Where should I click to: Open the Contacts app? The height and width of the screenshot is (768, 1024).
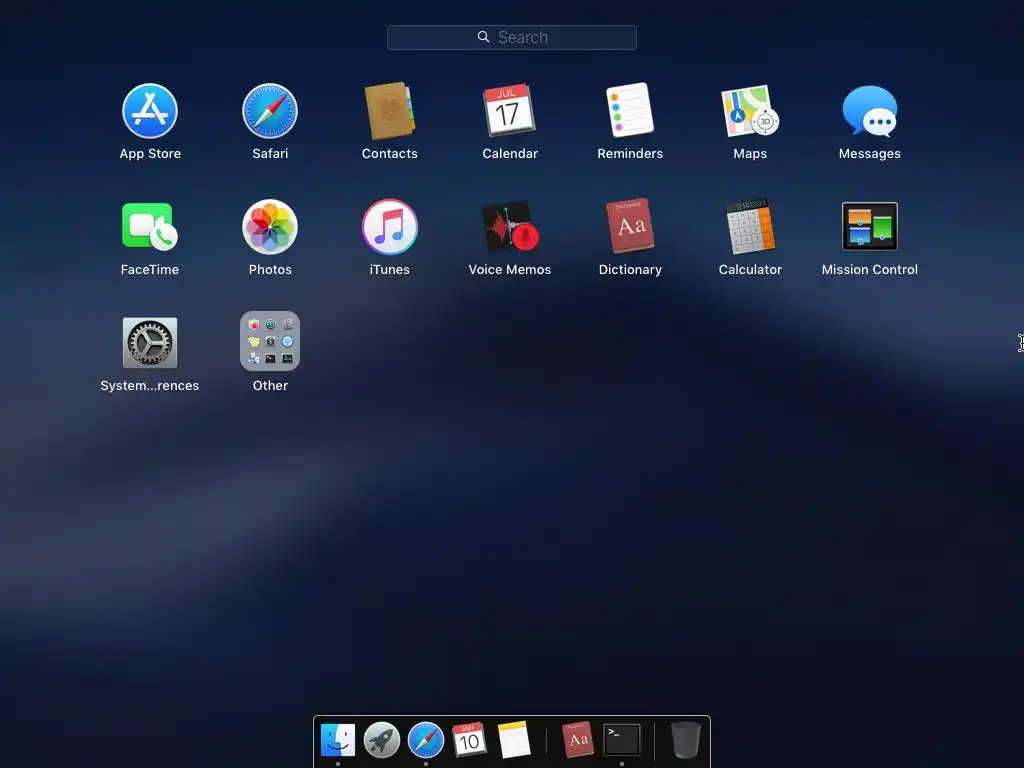pos(389,111)
